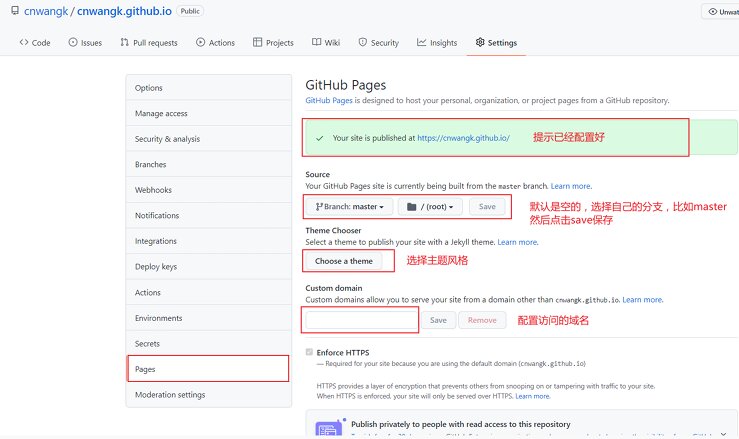This screenshot has width=739, height=439.
Task: Switch to the Projects tab
Action: (273, 42)
